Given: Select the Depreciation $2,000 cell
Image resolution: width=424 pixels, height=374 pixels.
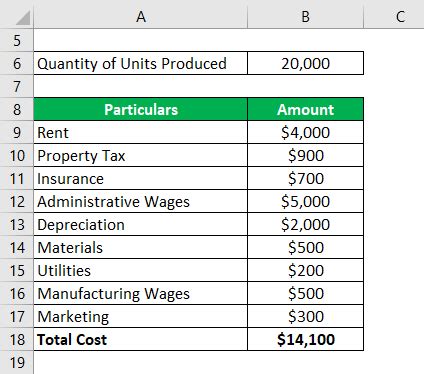Looking at the screenshot, I should pyautogui.click(x=305, y=224).
